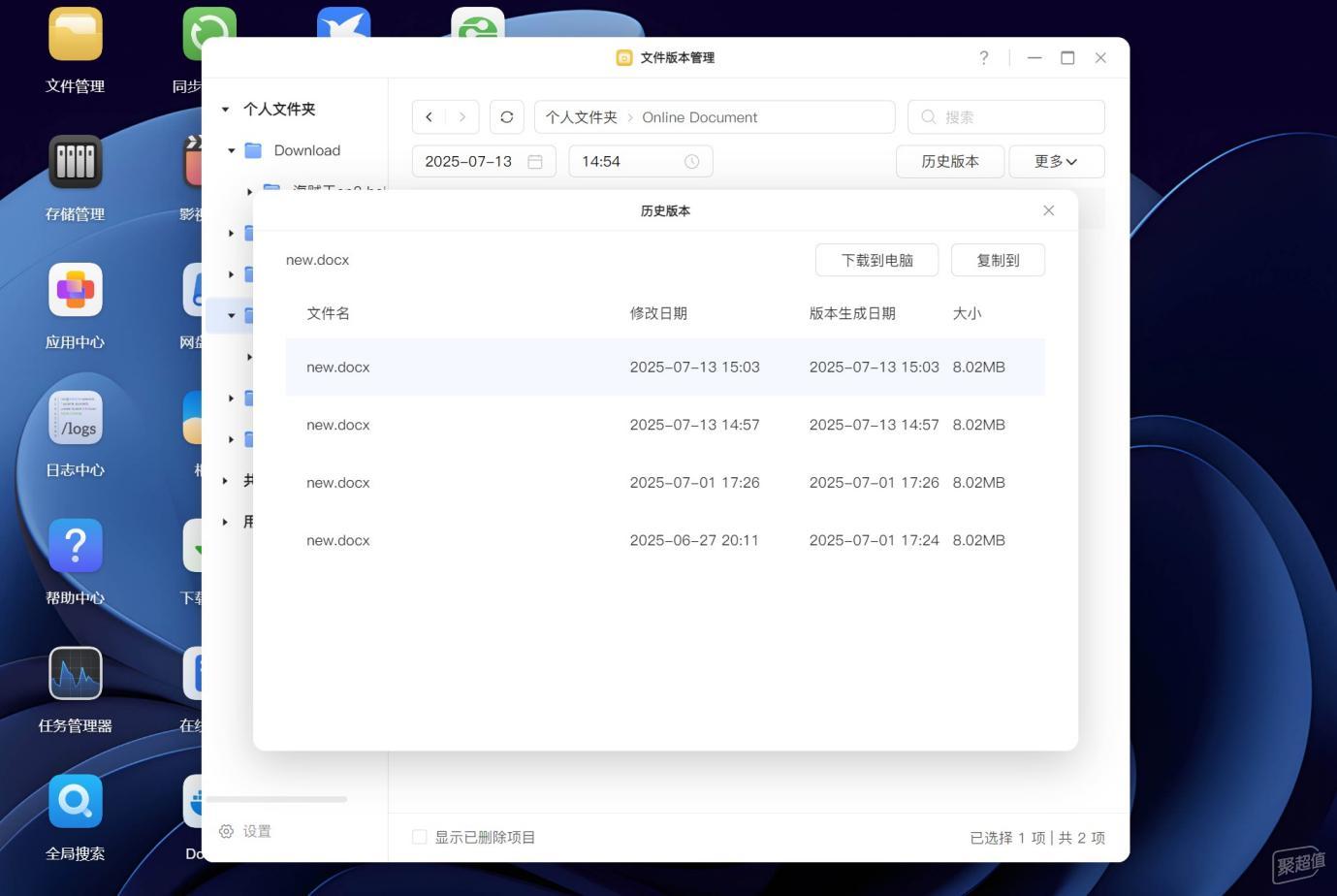Click the back navigation arrow
The width and height of the screenshot is (1337, 896).
point(429,117)
